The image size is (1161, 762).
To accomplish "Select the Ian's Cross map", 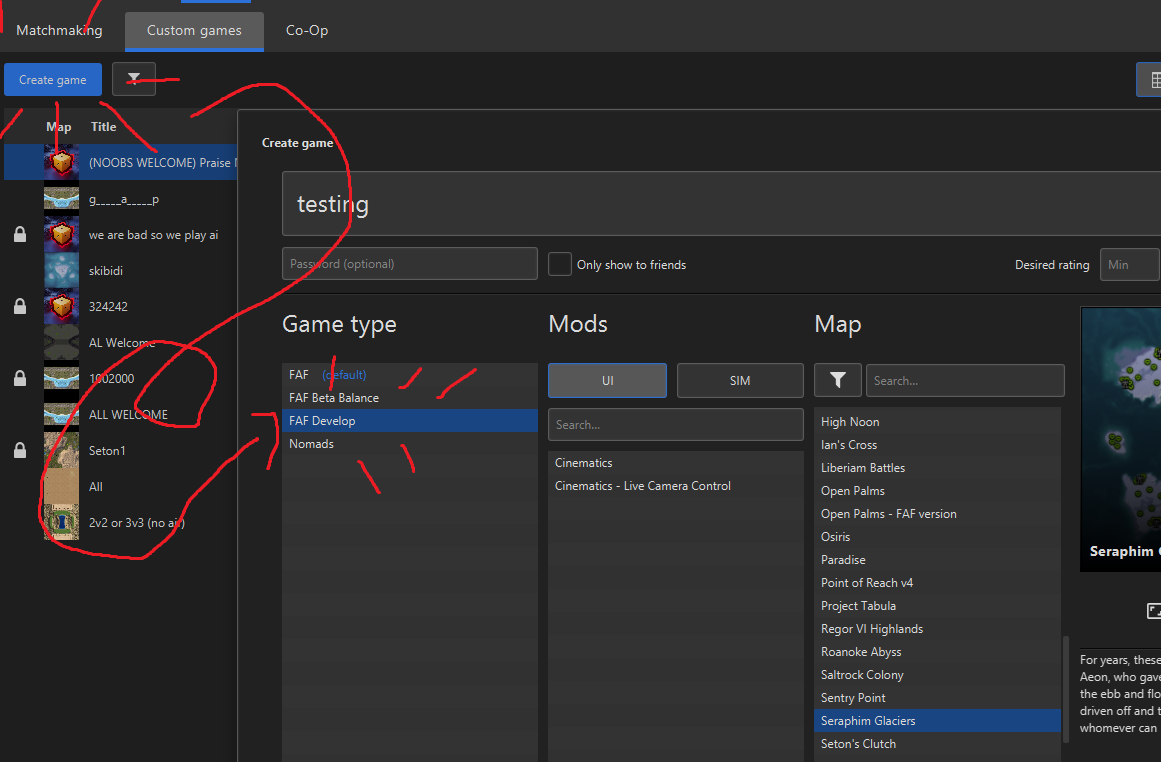I will [937, 444].
